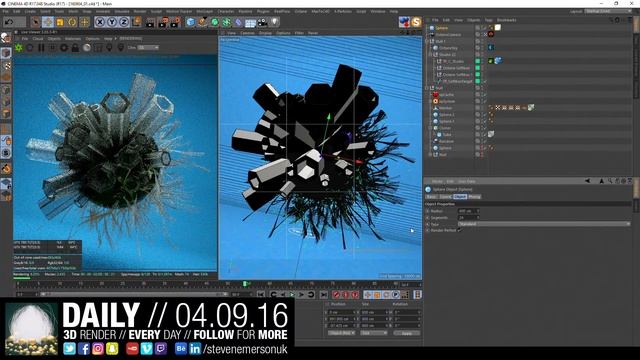Activate the Move tool

(x=48, y=22)
